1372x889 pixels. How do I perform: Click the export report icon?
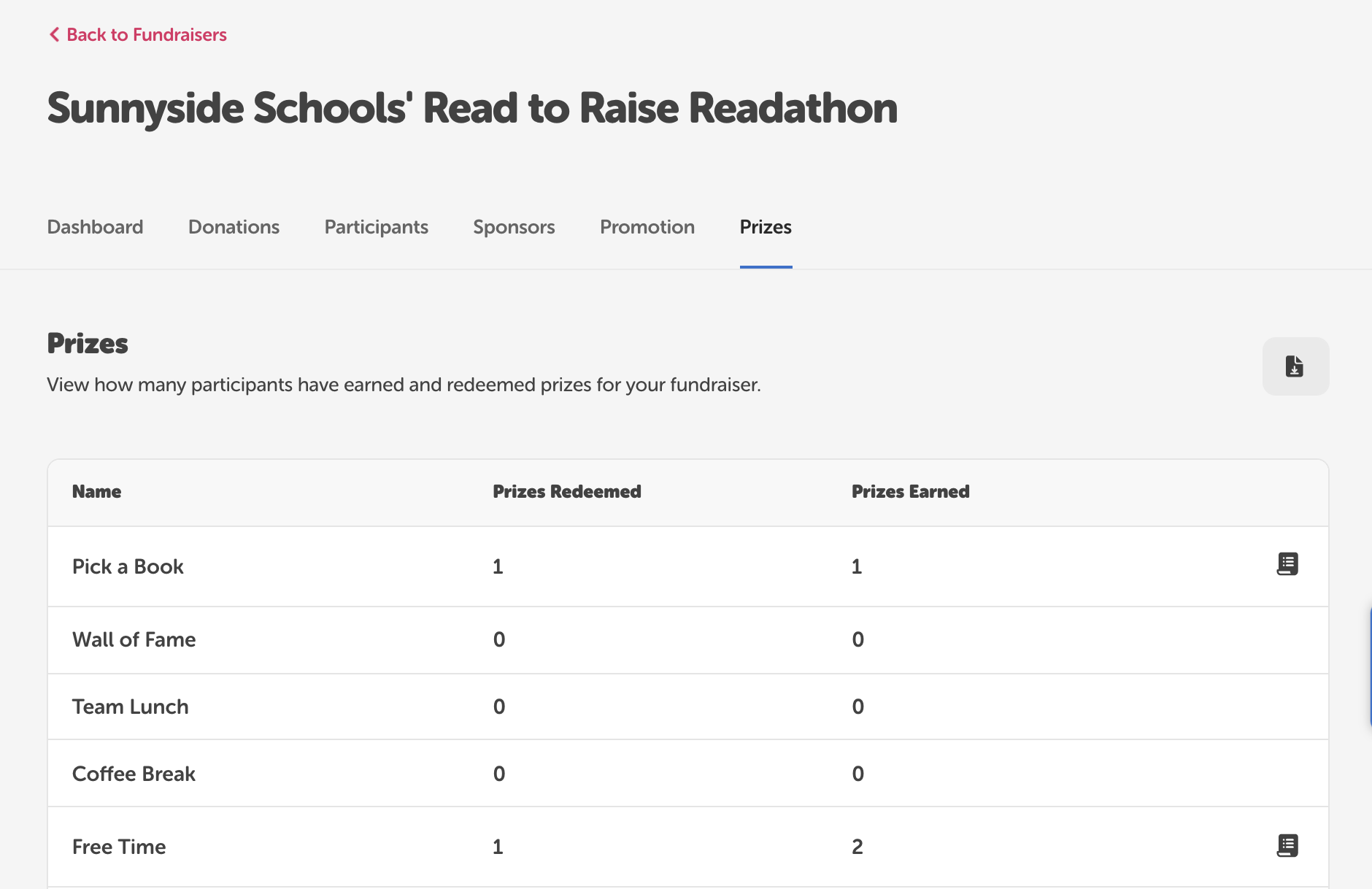click(1295, 366)
